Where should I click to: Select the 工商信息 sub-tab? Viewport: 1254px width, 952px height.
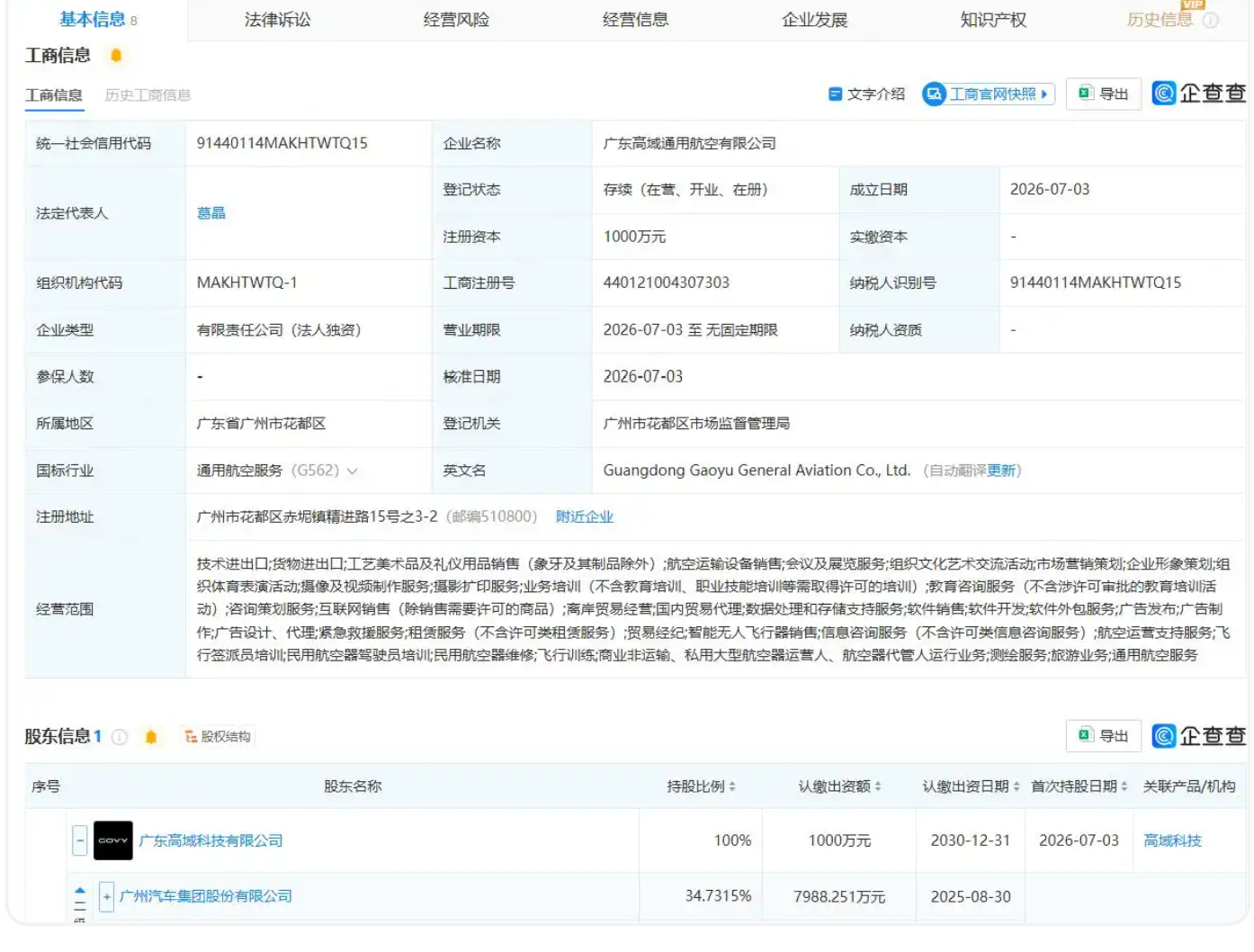[x=54, y=95]
